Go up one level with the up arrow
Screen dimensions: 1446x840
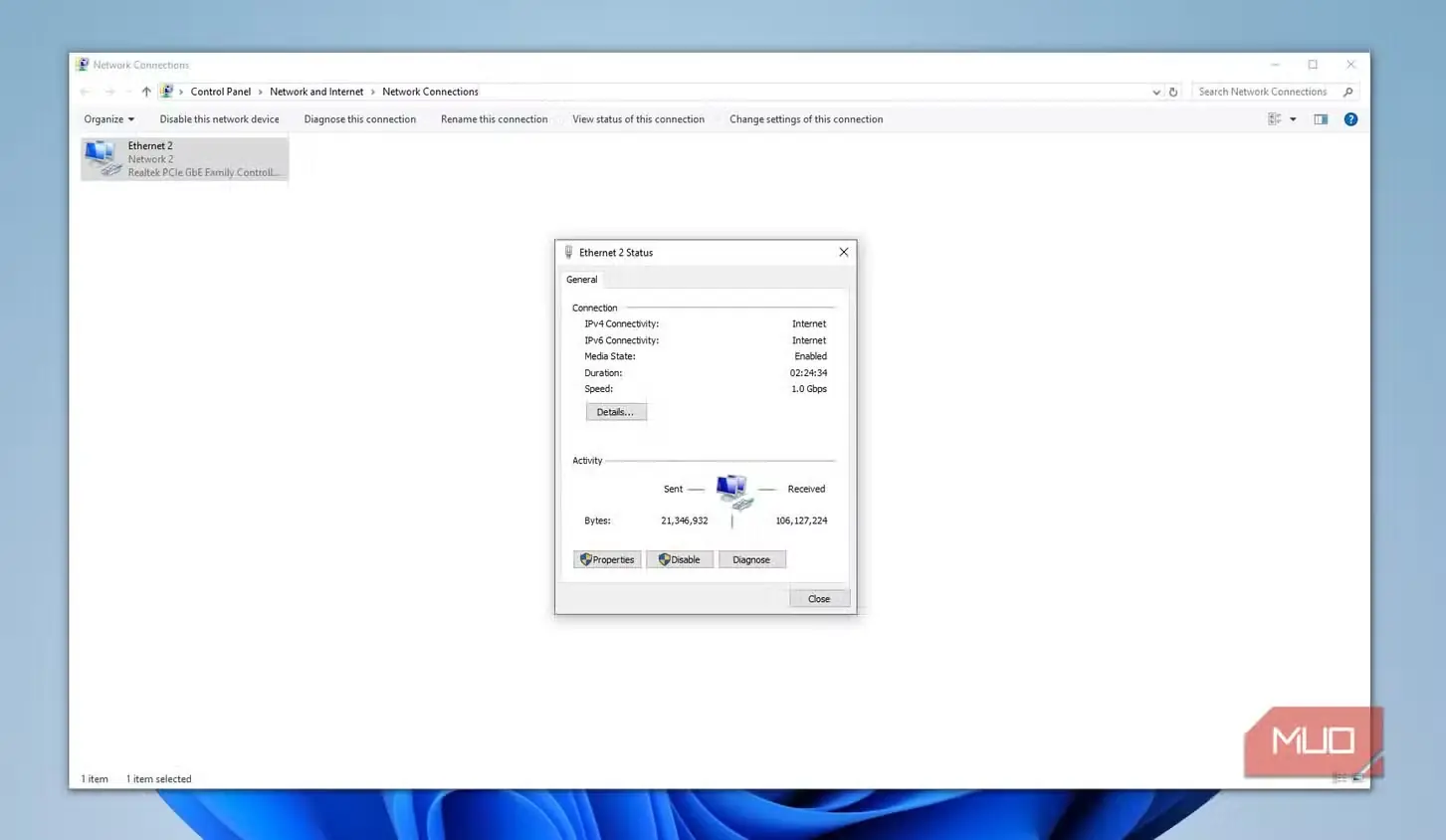click(146, 92)
